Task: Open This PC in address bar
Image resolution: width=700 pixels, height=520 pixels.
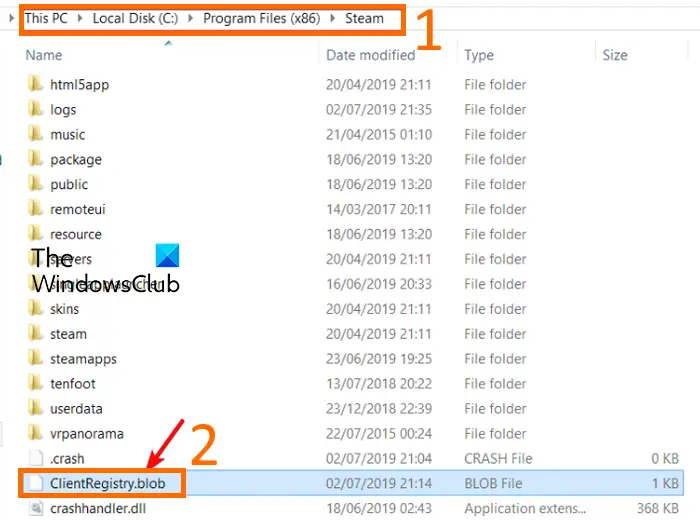Action: [46, 18]
